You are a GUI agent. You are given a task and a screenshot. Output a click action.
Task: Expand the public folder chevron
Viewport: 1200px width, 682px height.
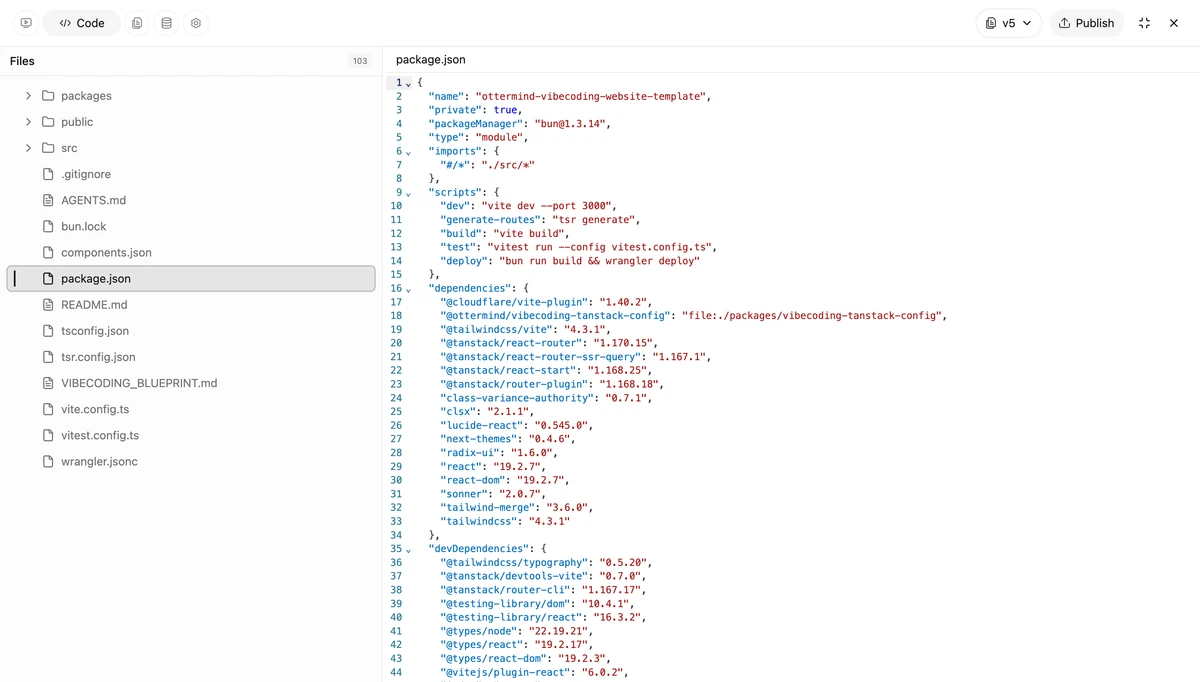point(28,122)
